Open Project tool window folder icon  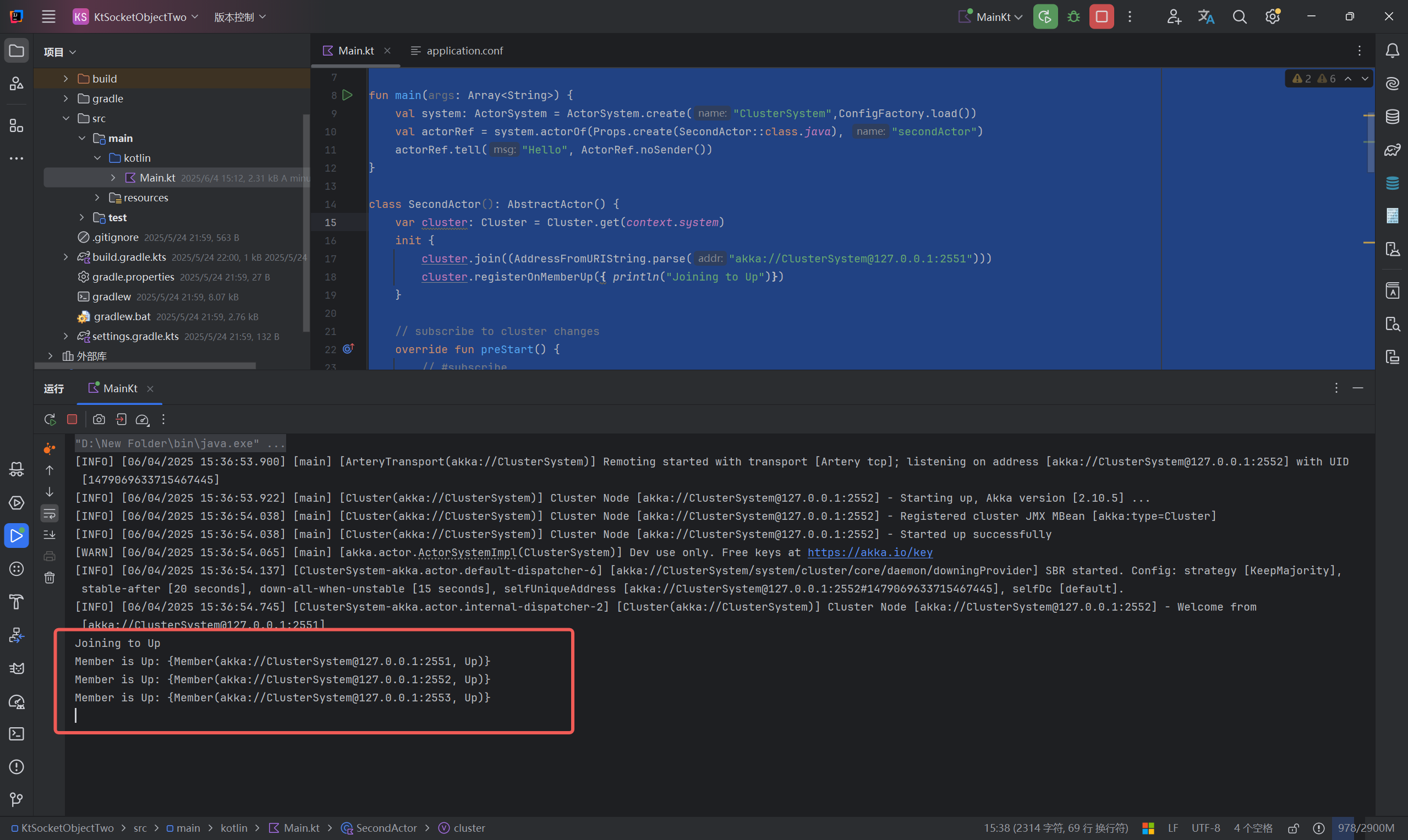tap(17, 51)
